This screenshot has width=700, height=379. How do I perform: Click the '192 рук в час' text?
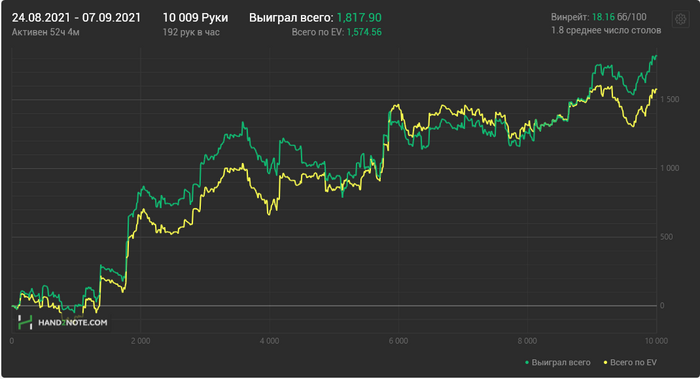coord(191,32)
